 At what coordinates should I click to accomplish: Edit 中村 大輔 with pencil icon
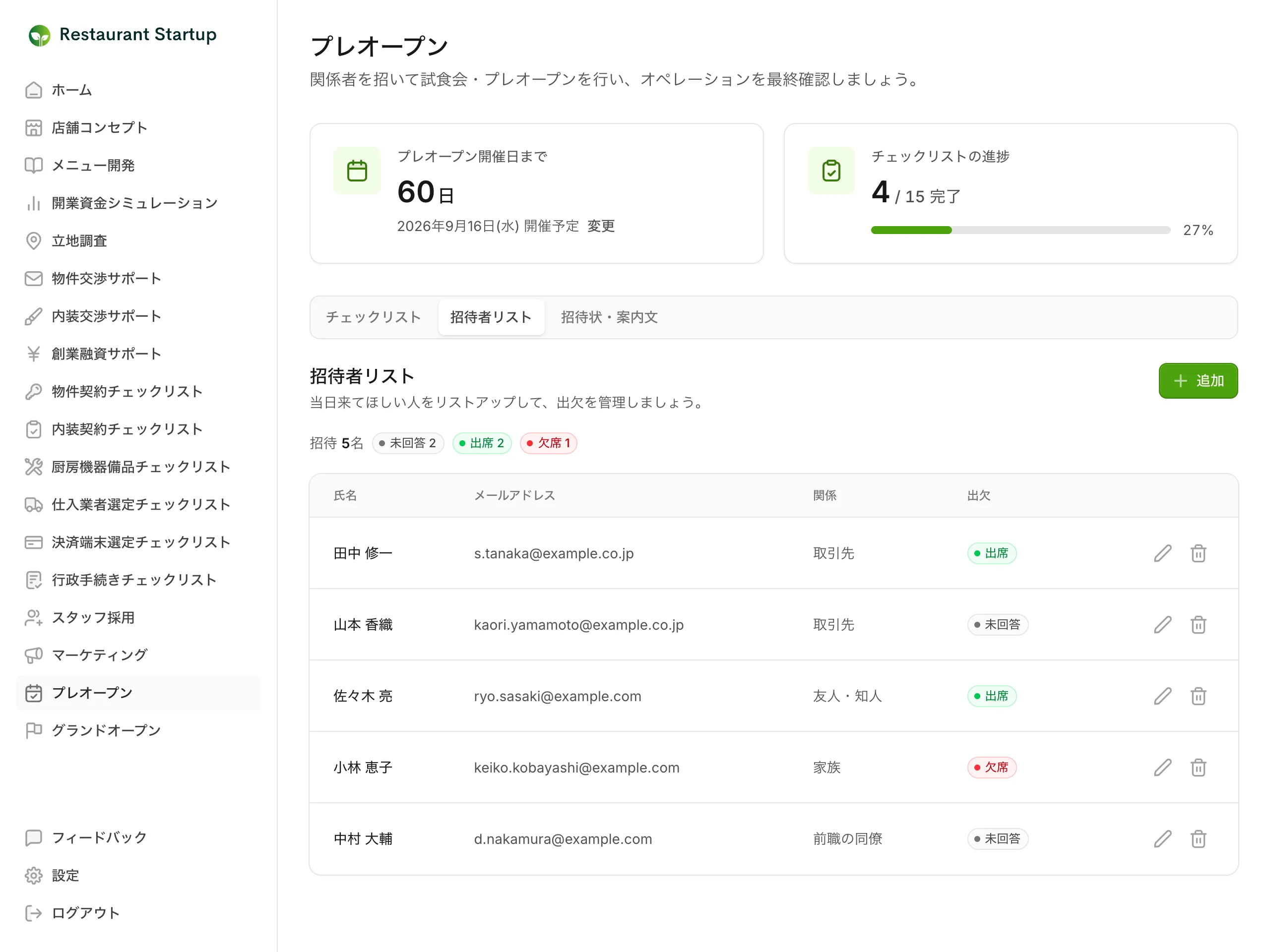tap(1163, 839)
